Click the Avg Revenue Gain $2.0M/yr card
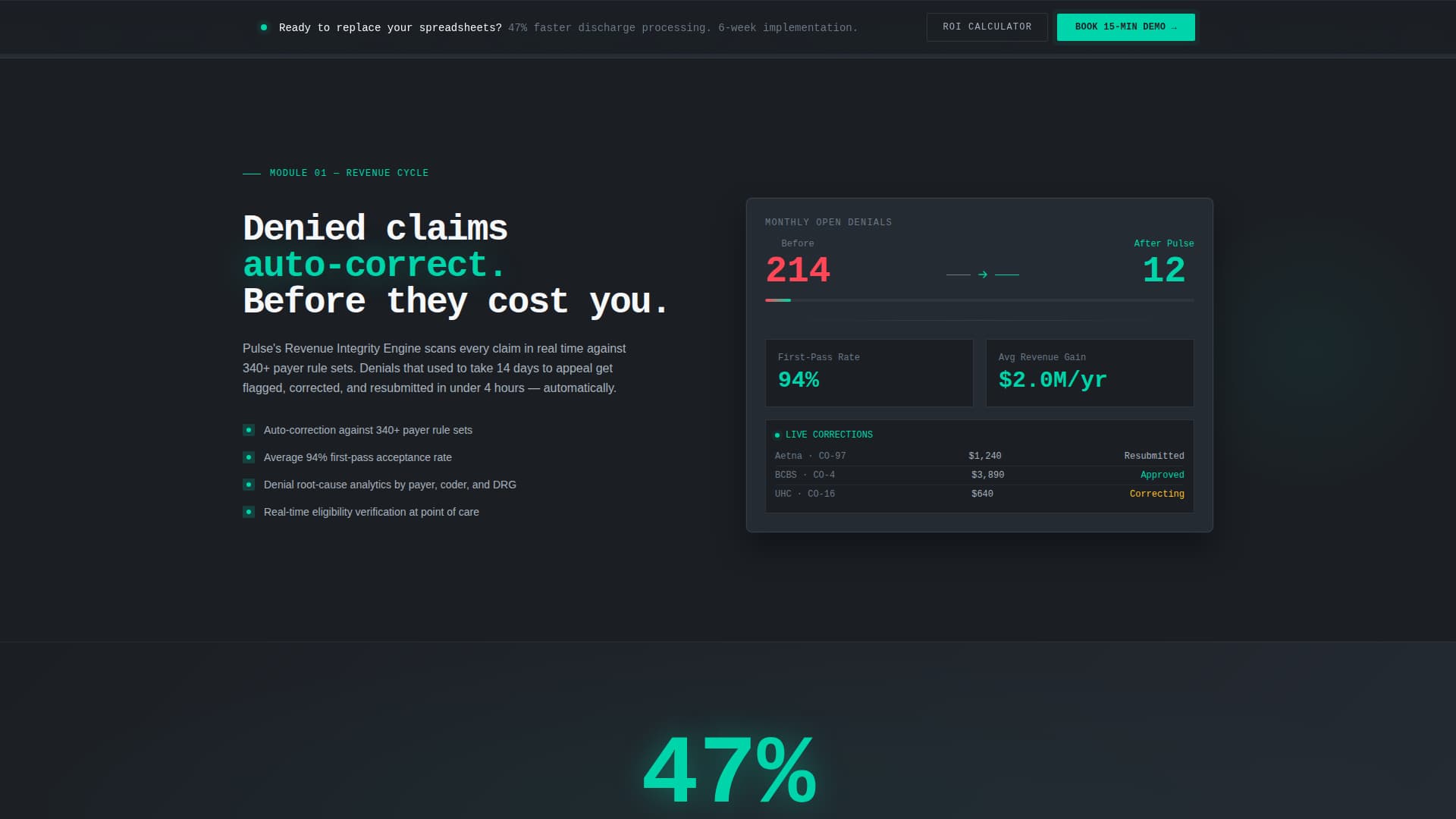The height and width of the screenshot is (819, 1456). point(1090,373)
